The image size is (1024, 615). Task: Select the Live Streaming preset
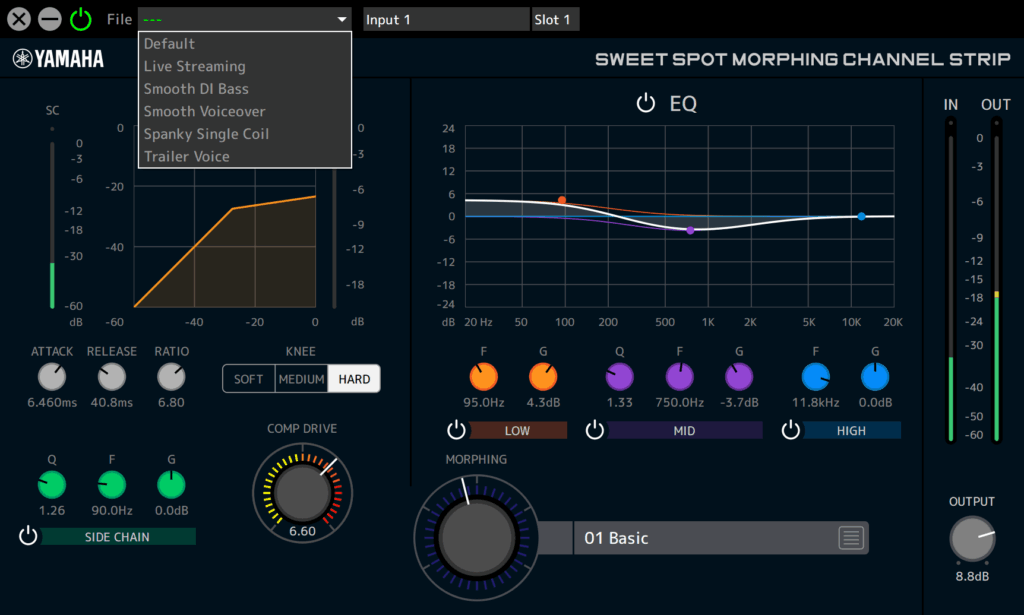point(194,66)
